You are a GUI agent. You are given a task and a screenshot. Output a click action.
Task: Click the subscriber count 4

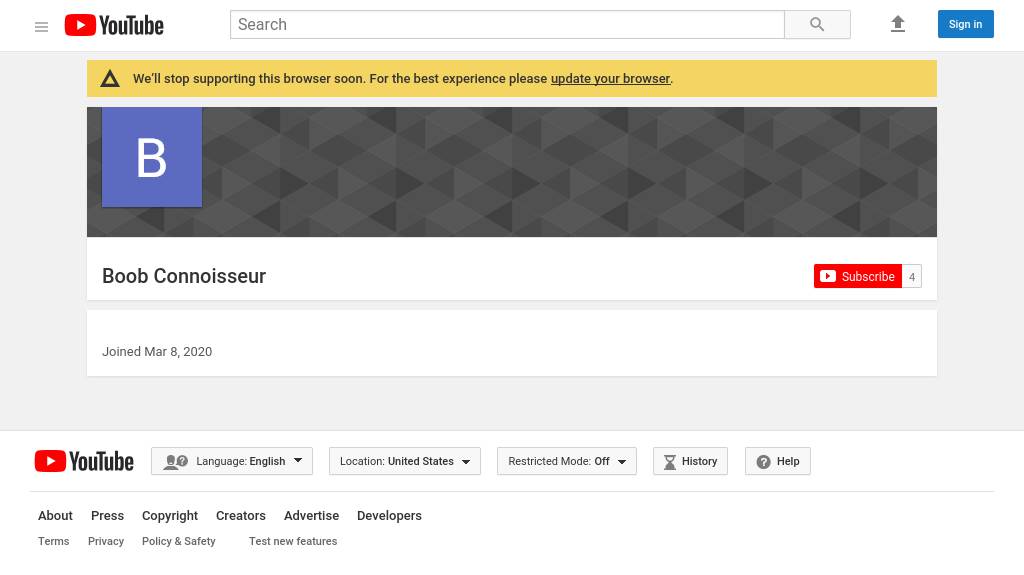click(x=912, y=276)
